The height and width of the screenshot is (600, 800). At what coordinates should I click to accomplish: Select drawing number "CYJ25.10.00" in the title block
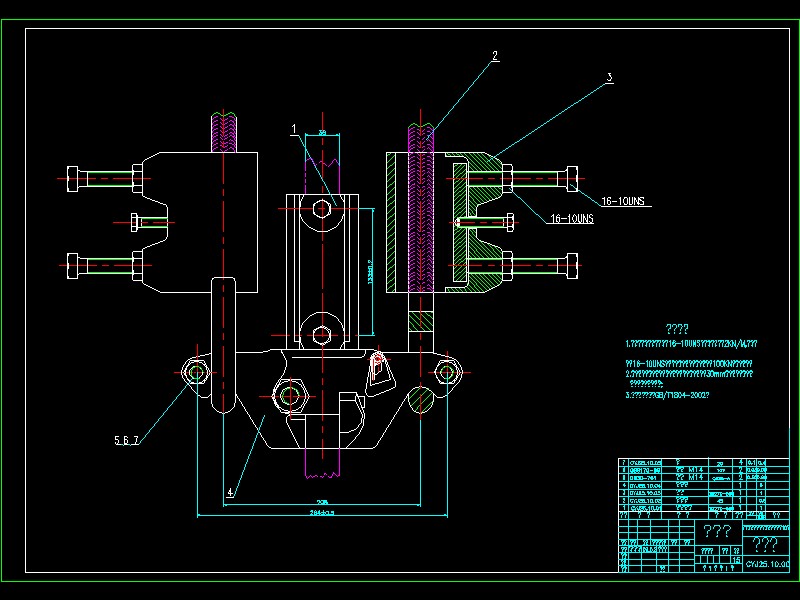(x=767, y=564)
